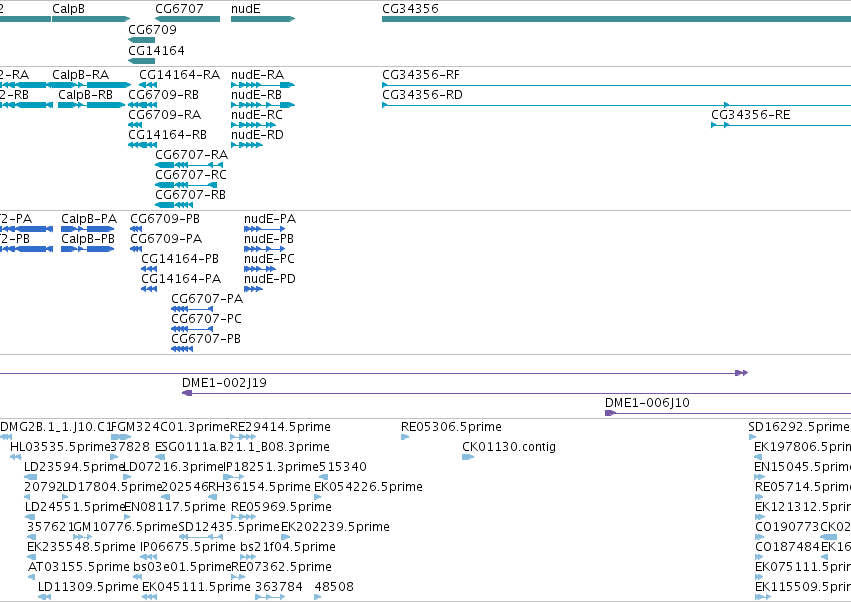This screenshot has height=602, width=851.
Task: Select transcript nudE-RB
Action: pos(263,105)
